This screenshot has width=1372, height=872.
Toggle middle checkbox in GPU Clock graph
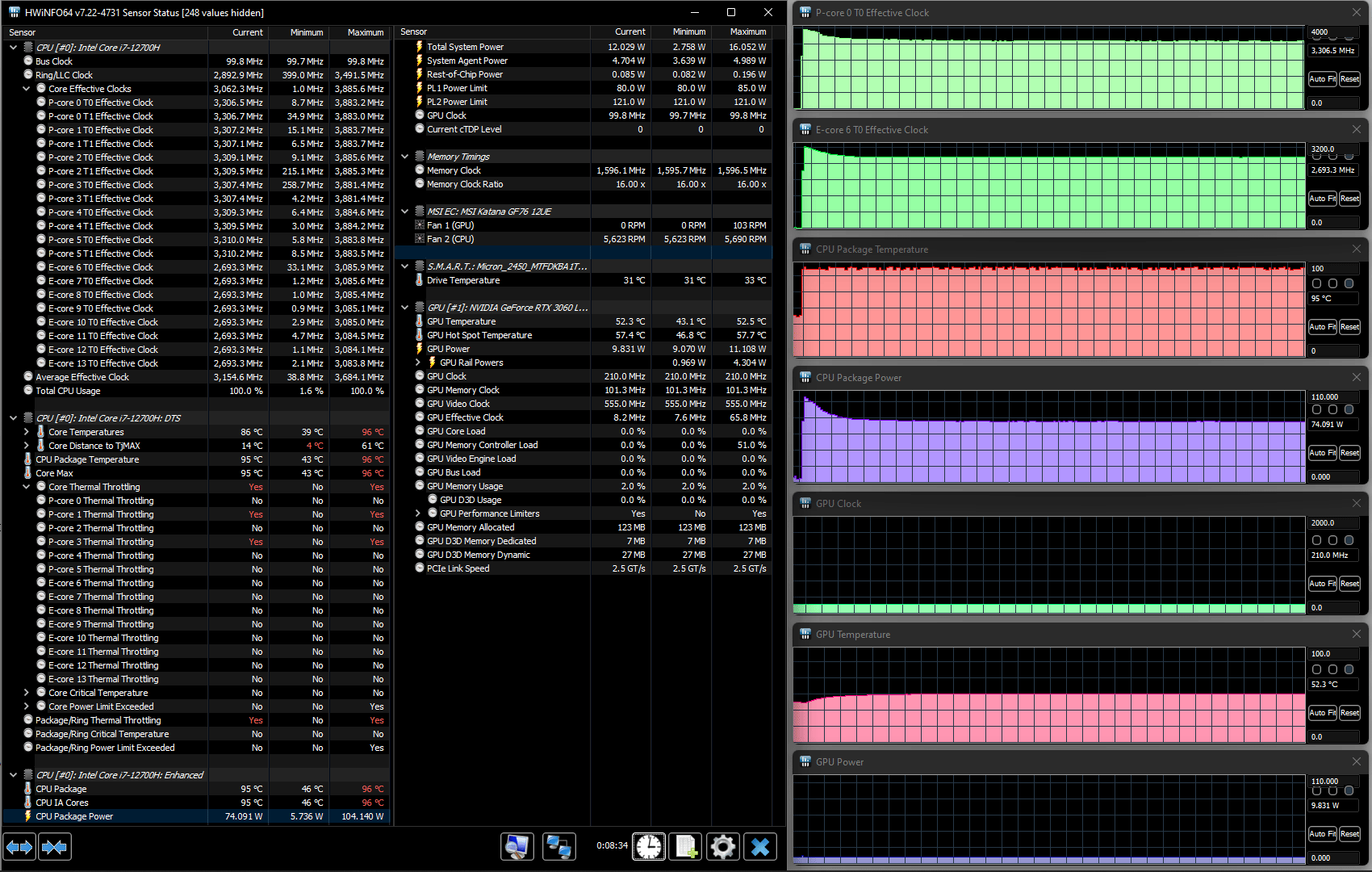[1332, 540]
